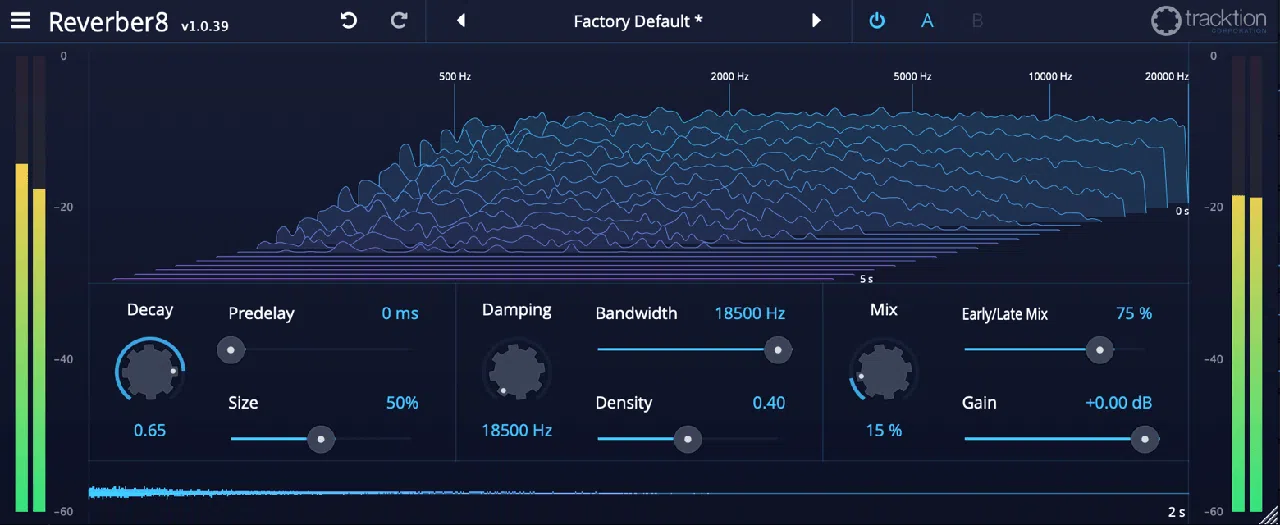Select previous preset with left arrow
Image resolution: width=1280 pixels, height=525 pixels.
pyautogui.click(x=461, y=21)
